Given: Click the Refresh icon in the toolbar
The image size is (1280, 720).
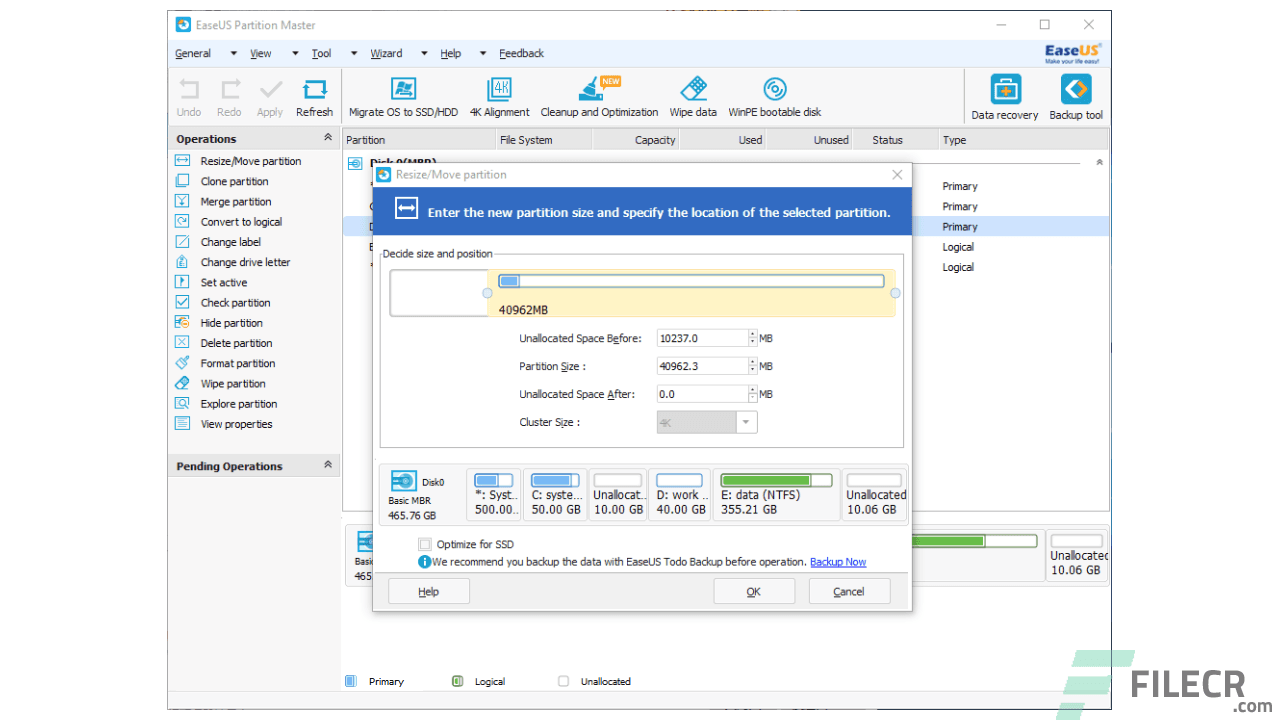Looking at the screenshot, I should 314,96.
